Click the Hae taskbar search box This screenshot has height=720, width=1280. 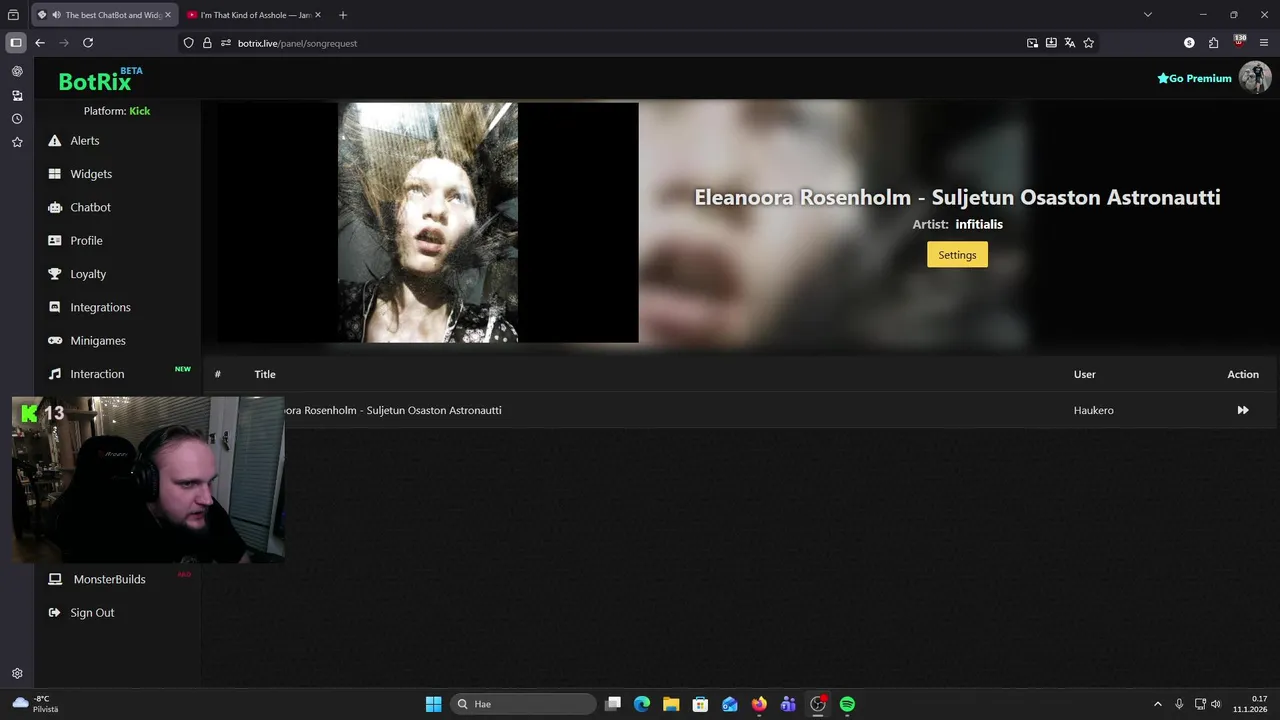tap(523, 704)
